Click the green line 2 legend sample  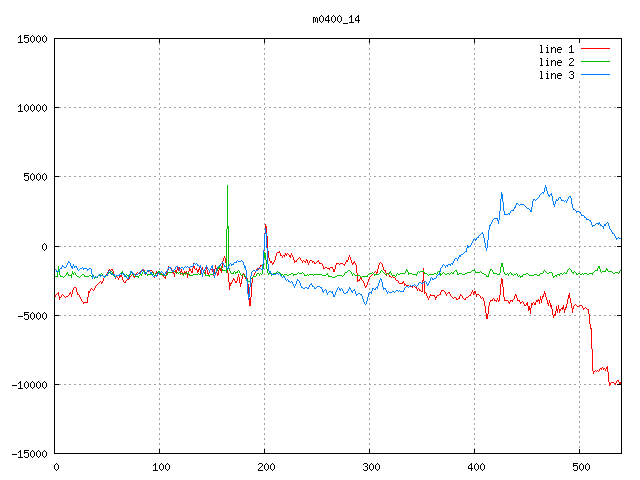pos(595,62)
